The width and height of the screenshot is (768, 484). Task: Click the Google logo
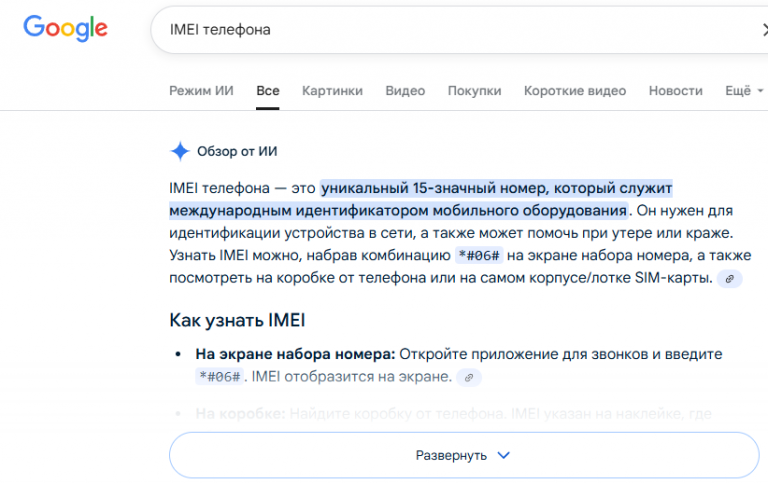(x=66, y=29)
